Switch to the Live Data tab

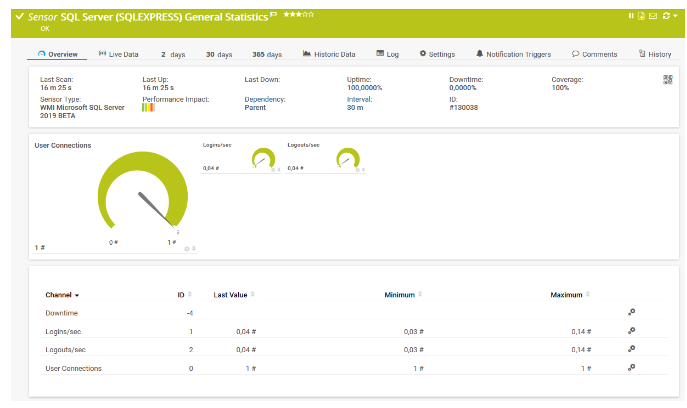tap(118, 54)
